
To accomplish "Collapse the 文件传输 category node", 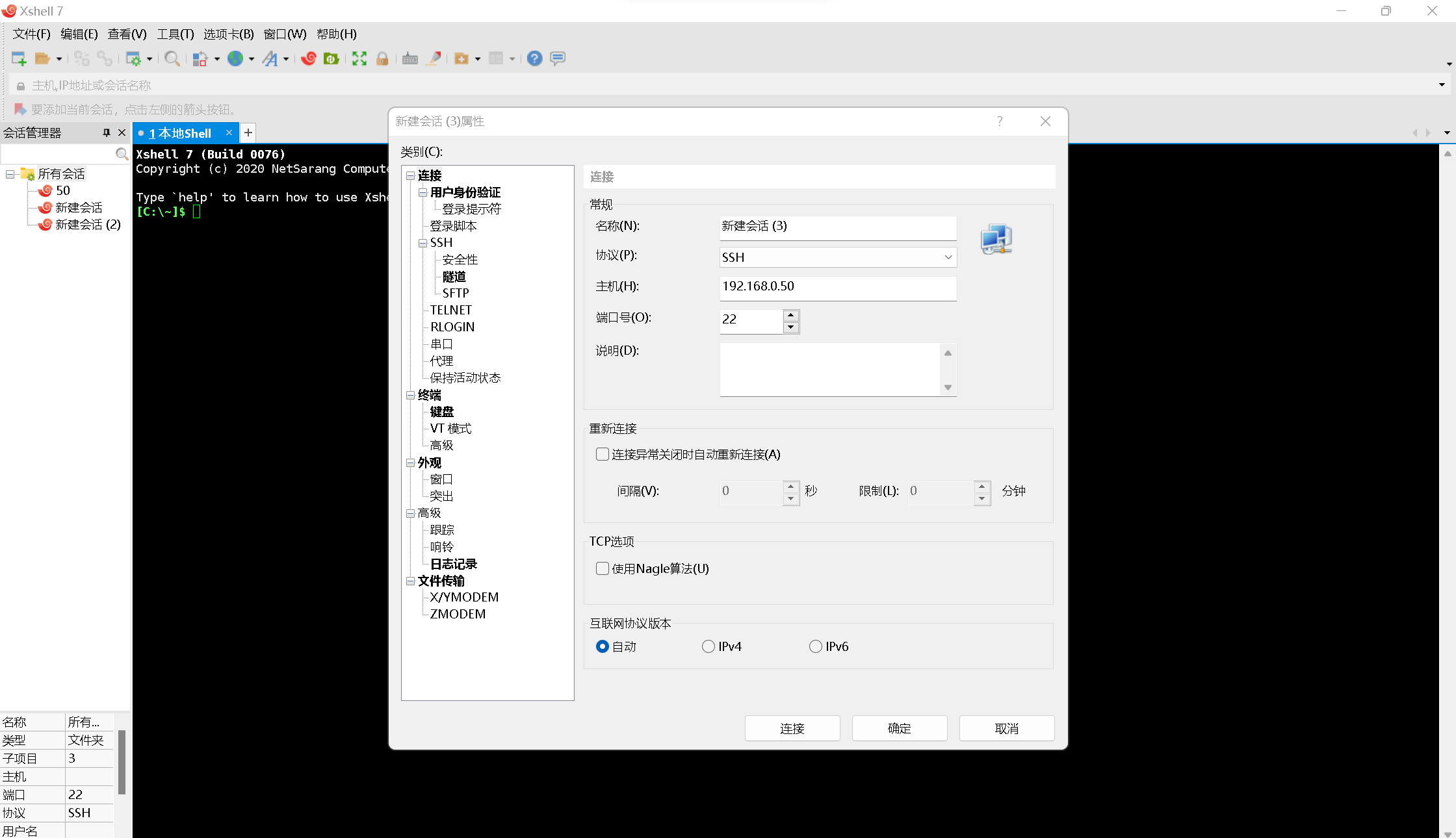I will pyautogui.click(x=410, y=581).
